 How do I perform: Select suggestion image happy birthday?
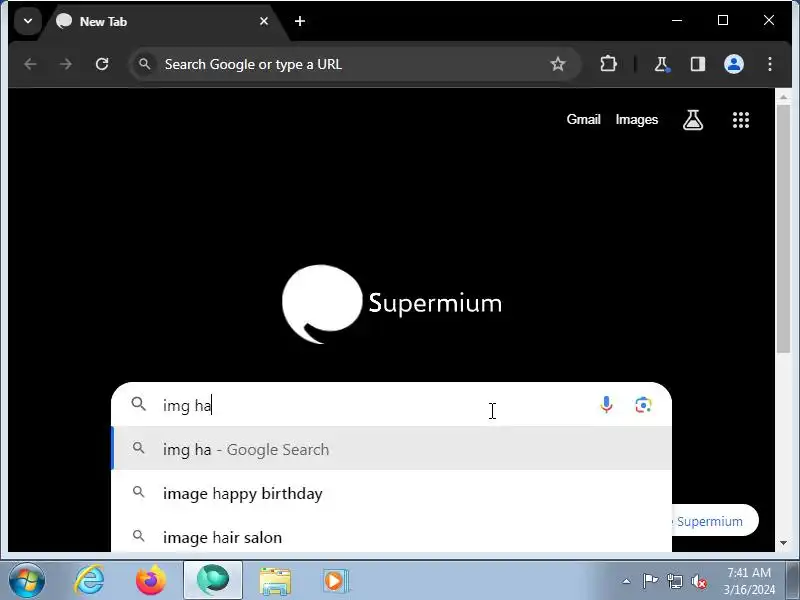tap(391, 493)
